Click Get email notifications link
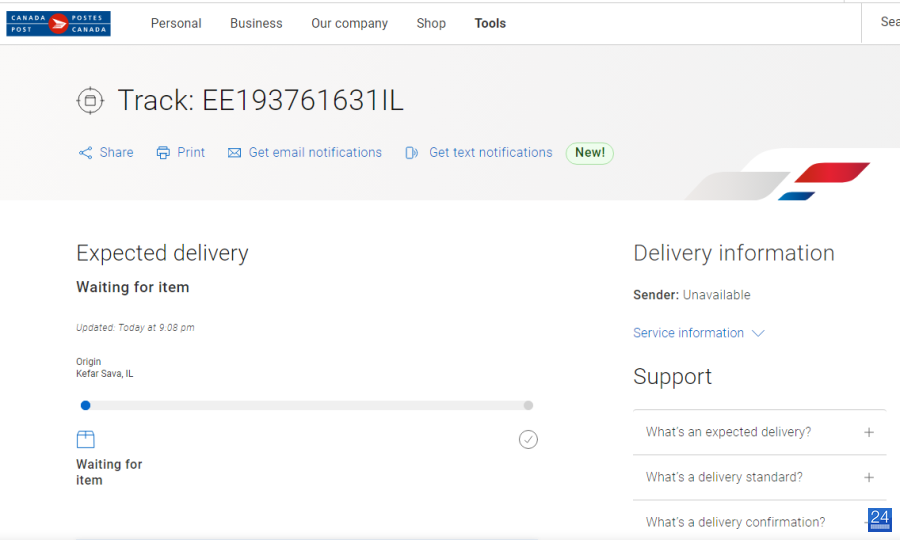This screenshot has width=900, height=540. pyautogui.click(x=315, y=153)
